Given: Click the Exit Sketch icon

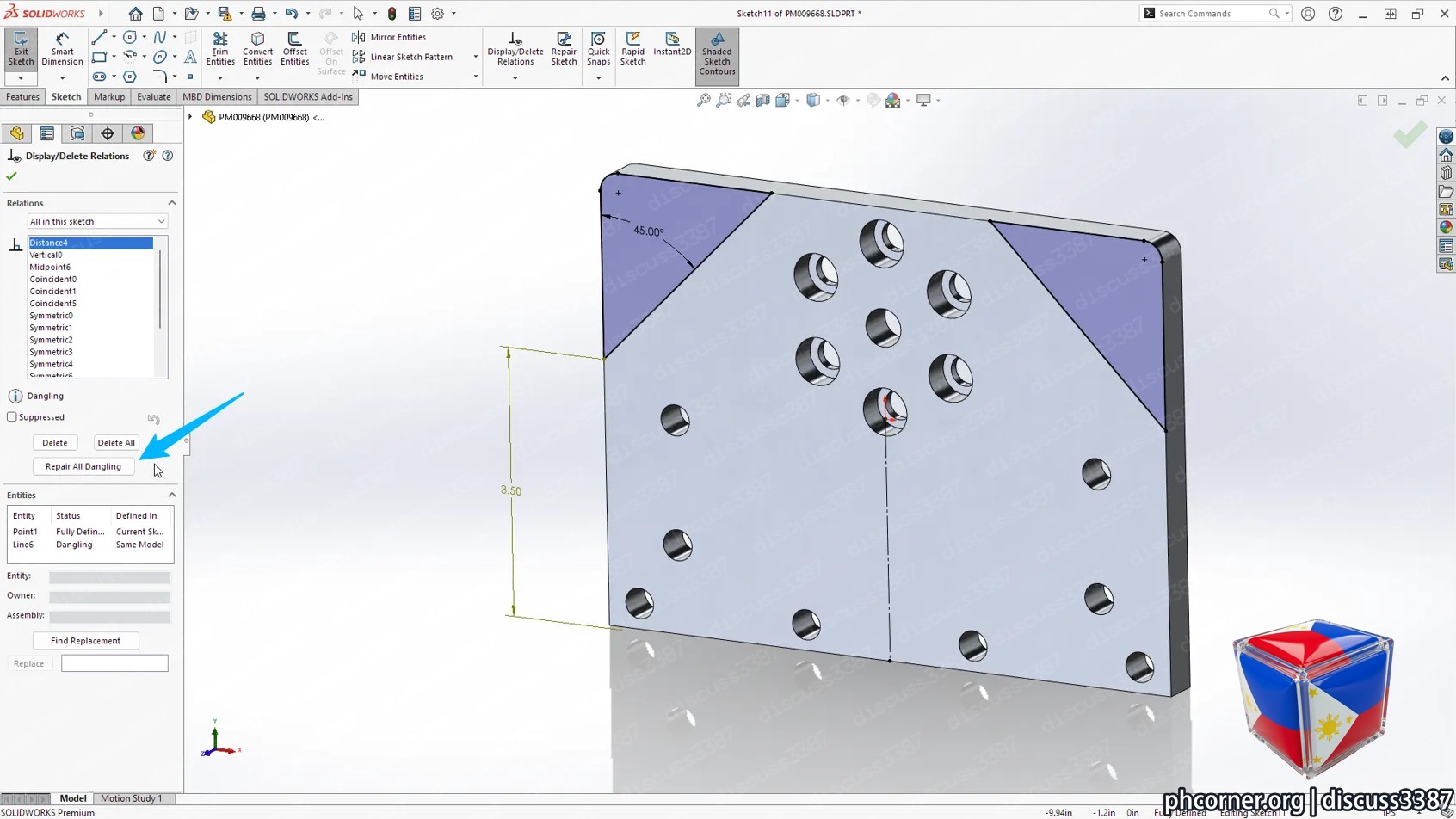Looking at the screenshot, I should (x=21, y=48).
